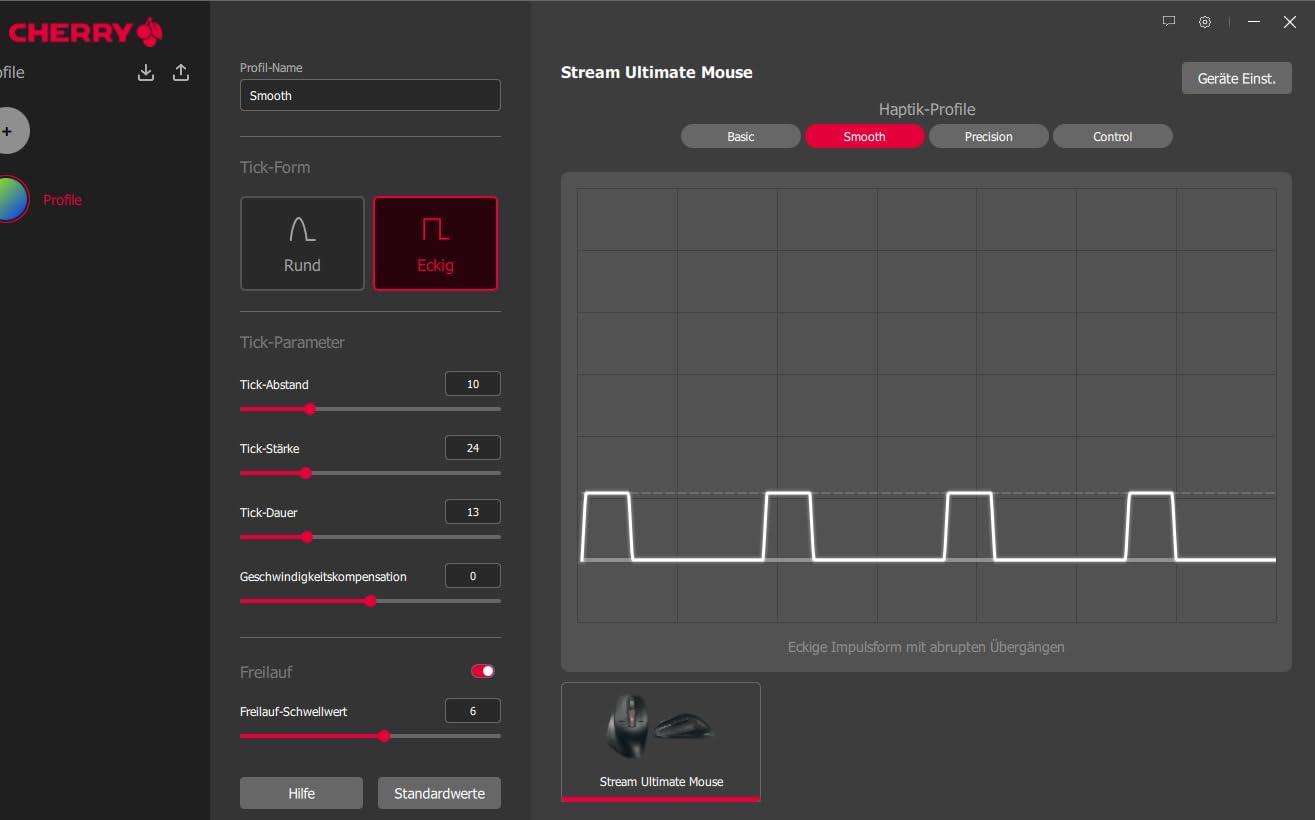Viewport: 1315px width, 820px height.
Task: Switch to Smooth haptic profile
Action: pos(865,136)
